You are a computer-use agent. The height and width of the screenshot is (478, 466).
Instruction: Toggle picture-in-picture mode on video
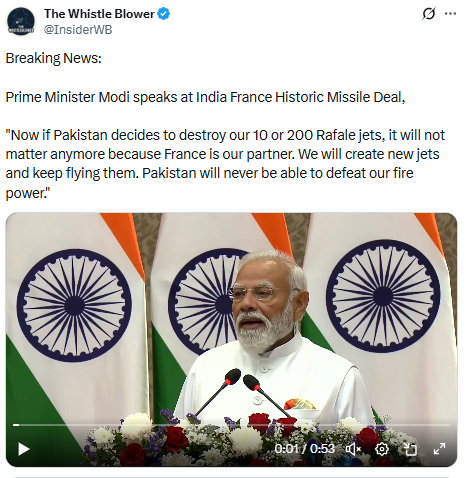pos(410,449)
